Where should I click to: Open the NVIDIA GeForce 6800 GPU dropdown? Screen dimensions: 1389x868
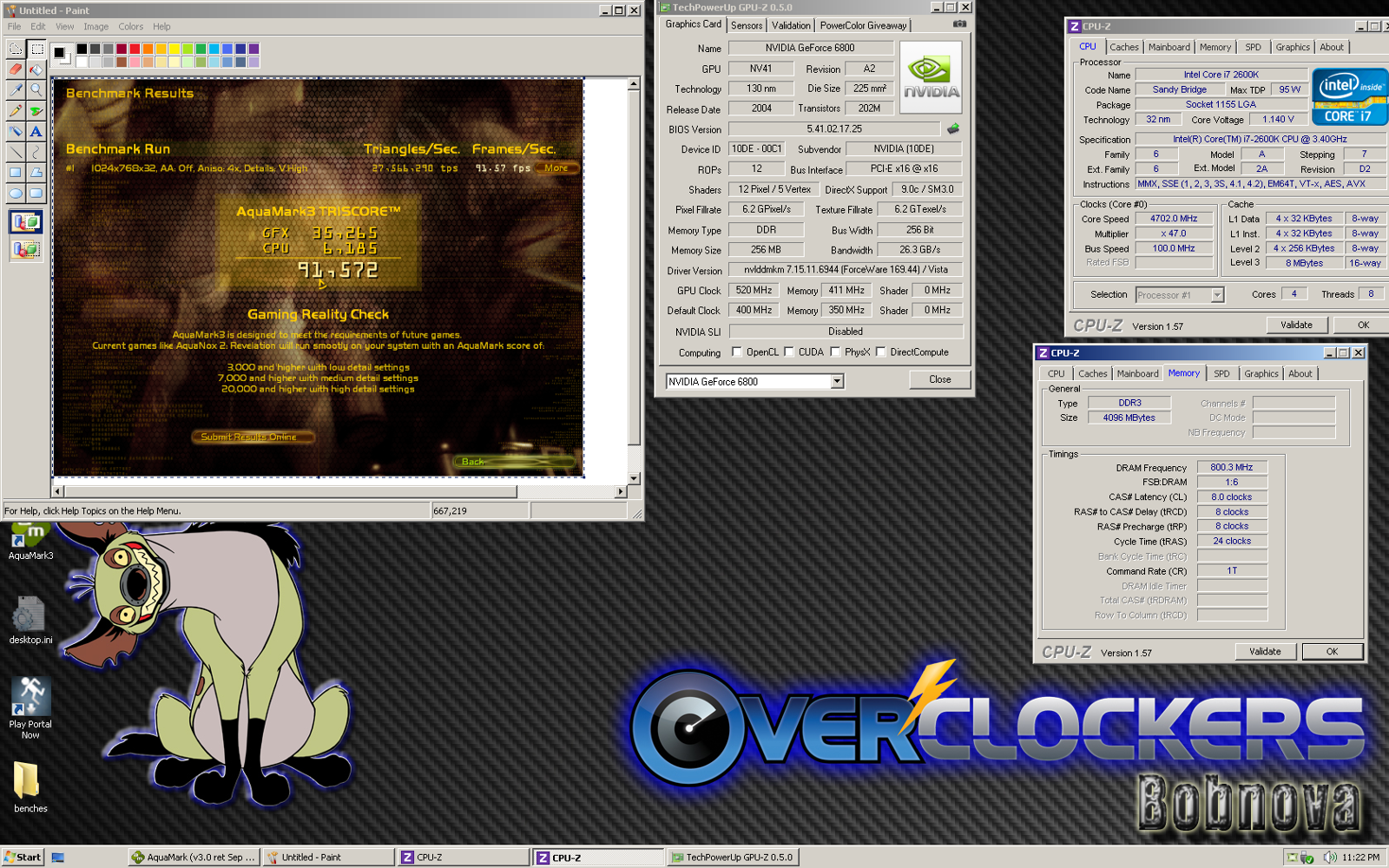[x=837, y=381]
